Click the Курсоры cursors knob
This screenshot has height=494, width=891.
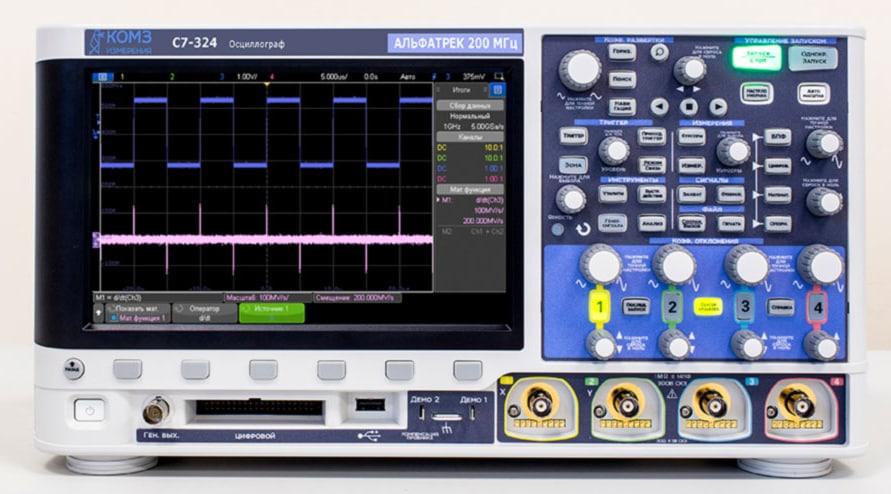point(732,151)
